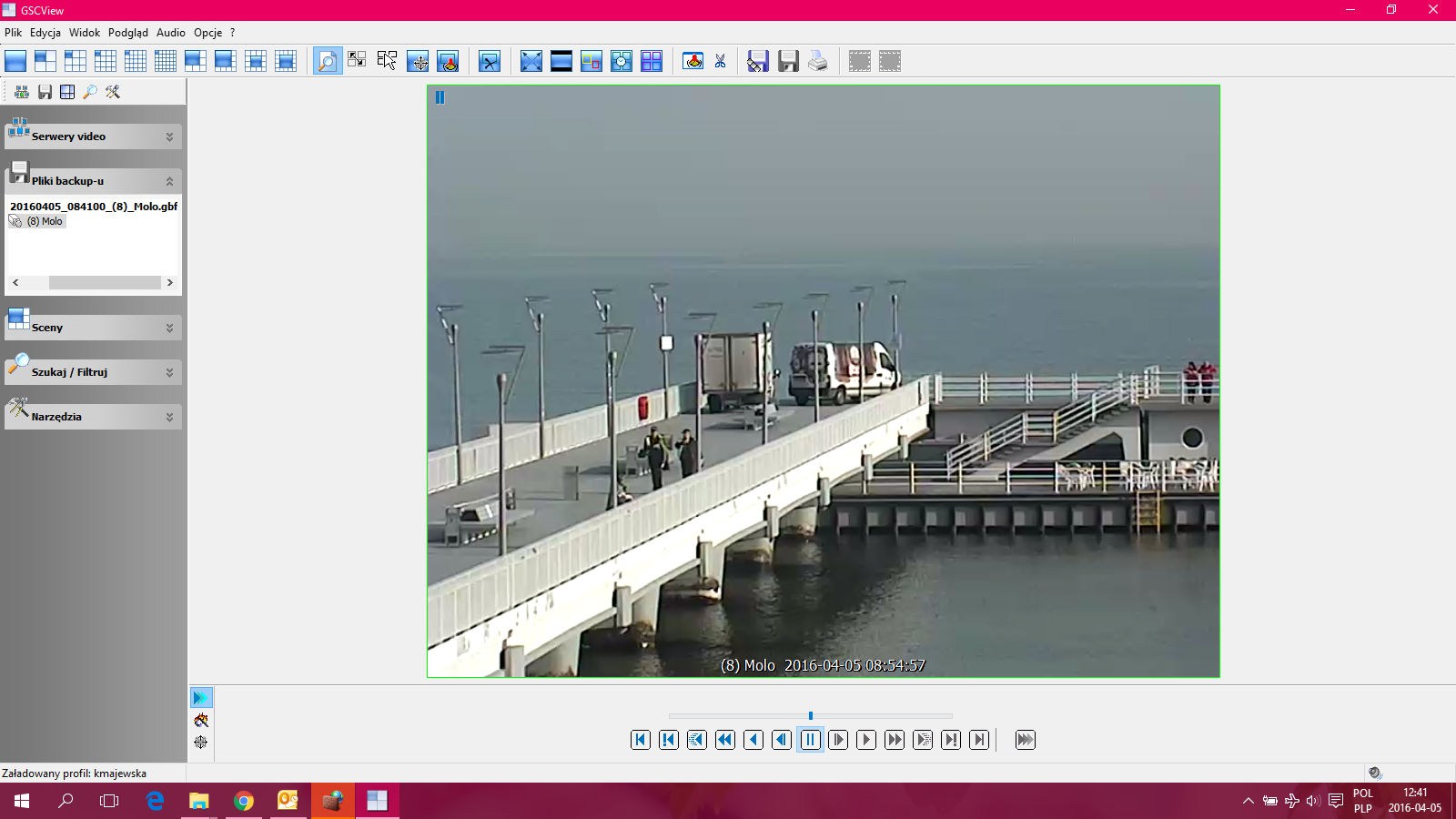Image resolution: width=1456 pixels, height=819 pixels.
Task: Click the playback position slider handle
Action: tap(811, 716)
